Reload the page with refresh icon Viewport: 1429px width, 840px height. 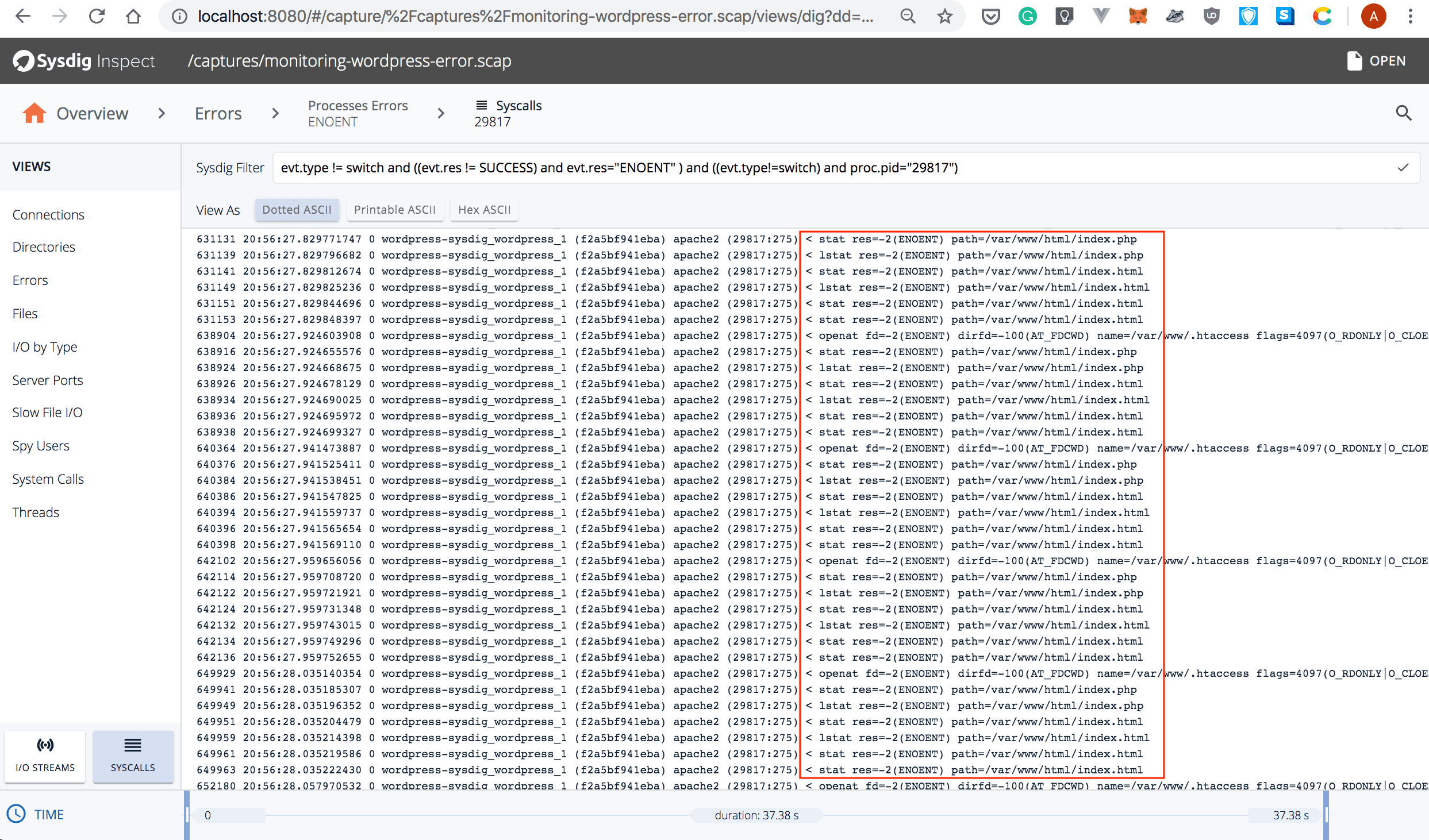97,16
